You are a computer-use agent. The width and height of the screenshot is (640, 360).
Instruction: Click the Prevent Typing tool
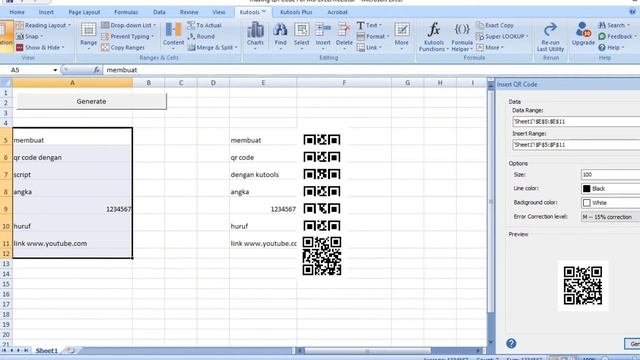click(x=128, y=36)
